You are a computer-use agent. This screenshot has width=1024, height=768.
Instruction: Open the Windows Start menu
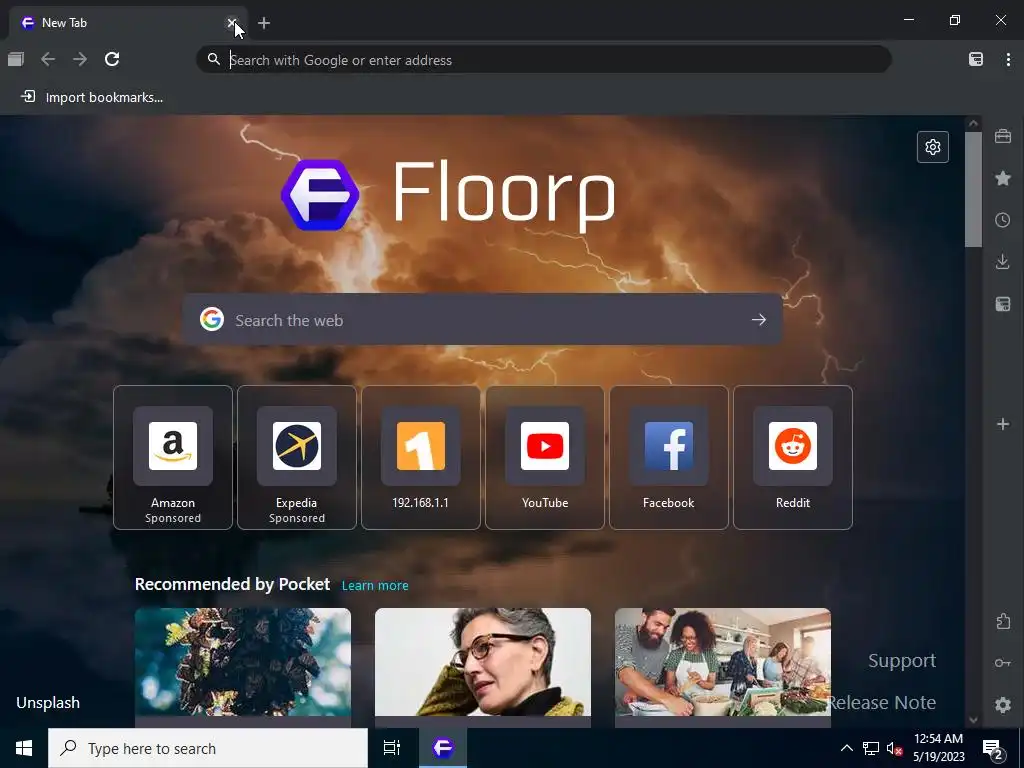tap(24, 748)
